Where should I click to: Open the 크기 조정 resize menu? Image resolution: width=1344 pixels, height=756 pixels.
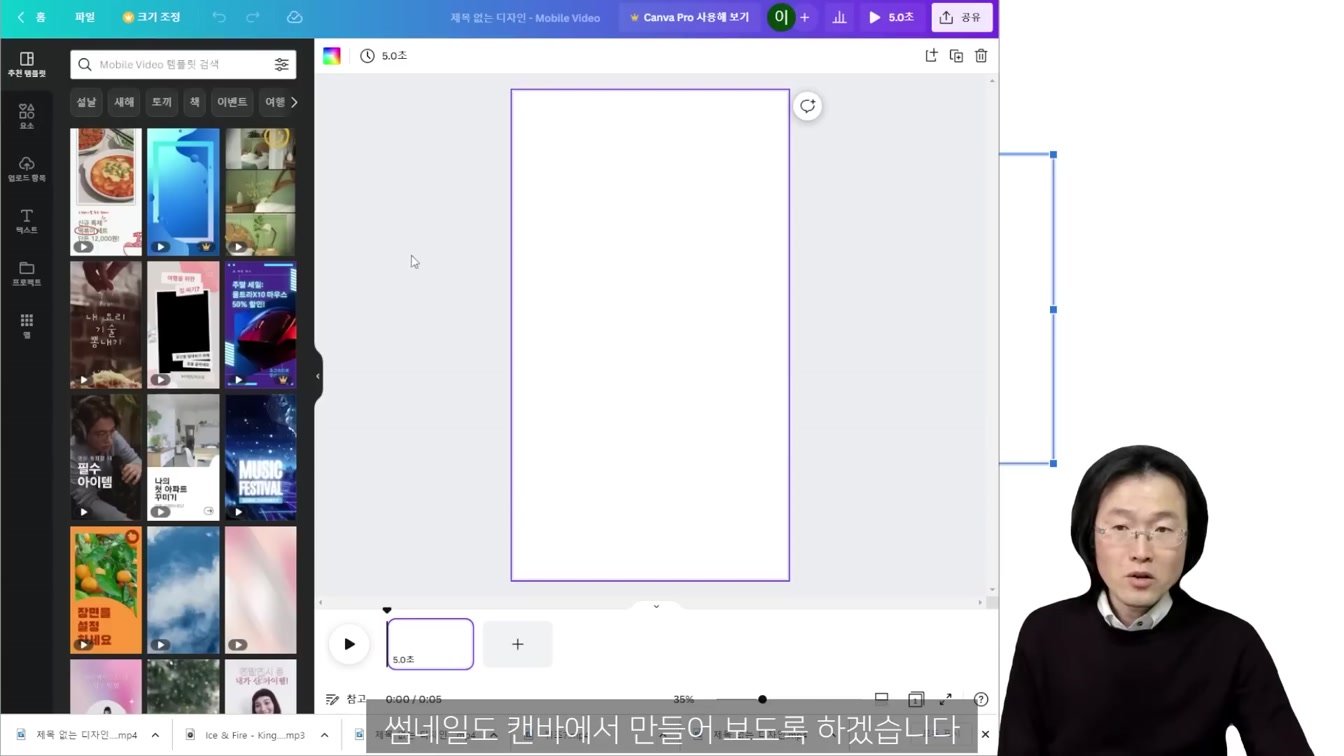point(151,17)
